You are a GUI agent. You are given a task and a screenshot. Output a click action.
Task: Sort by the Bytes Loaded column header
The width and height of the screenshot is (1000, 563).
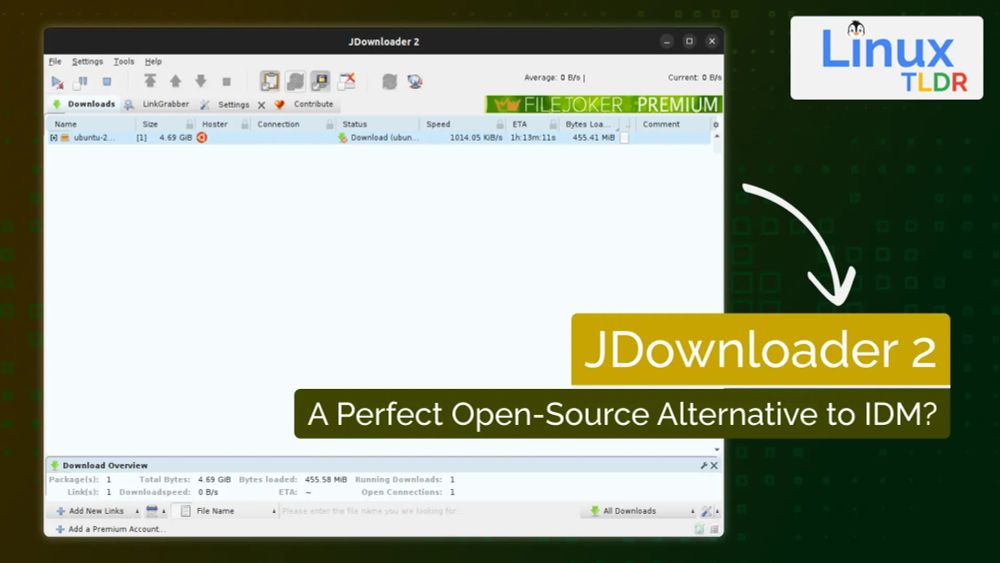[x=587, y=124]
